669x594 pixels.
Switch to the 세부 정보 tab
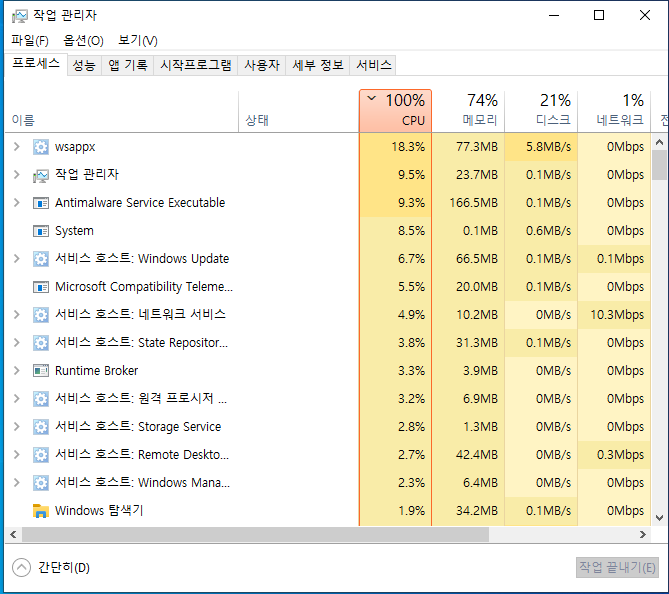click(318, 65)
